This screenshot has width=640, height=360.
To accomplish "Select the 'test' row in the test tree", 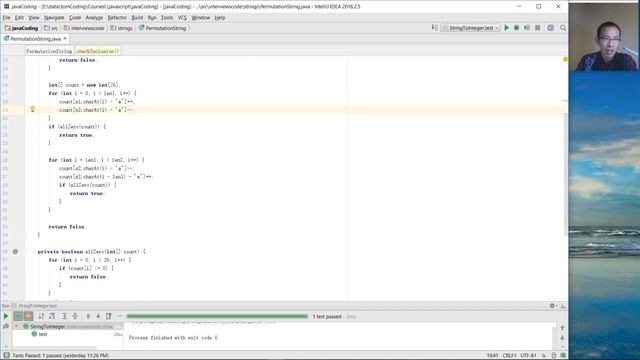I will (x=68, y=334).
